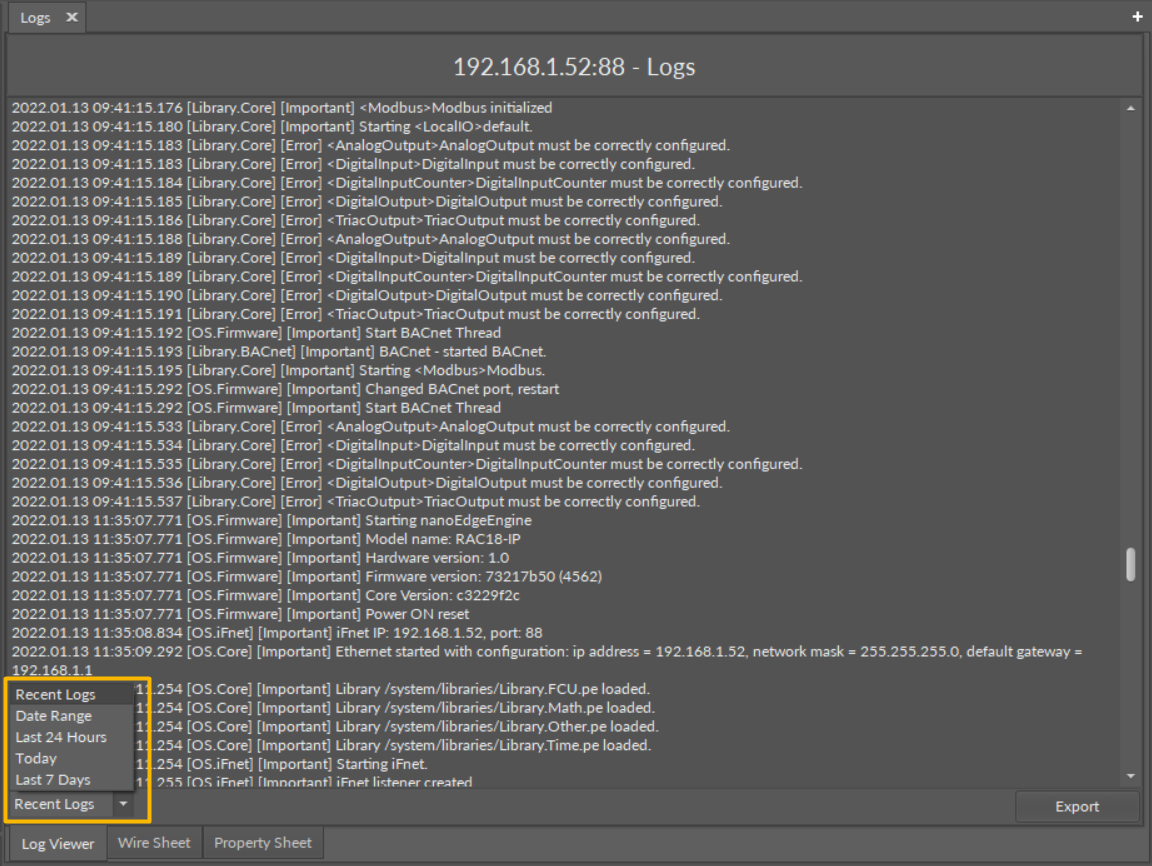Select Today in the log filter list
Image resolution: width=1152 pixels, height=866 pixels.
click(x=36, y=758)
